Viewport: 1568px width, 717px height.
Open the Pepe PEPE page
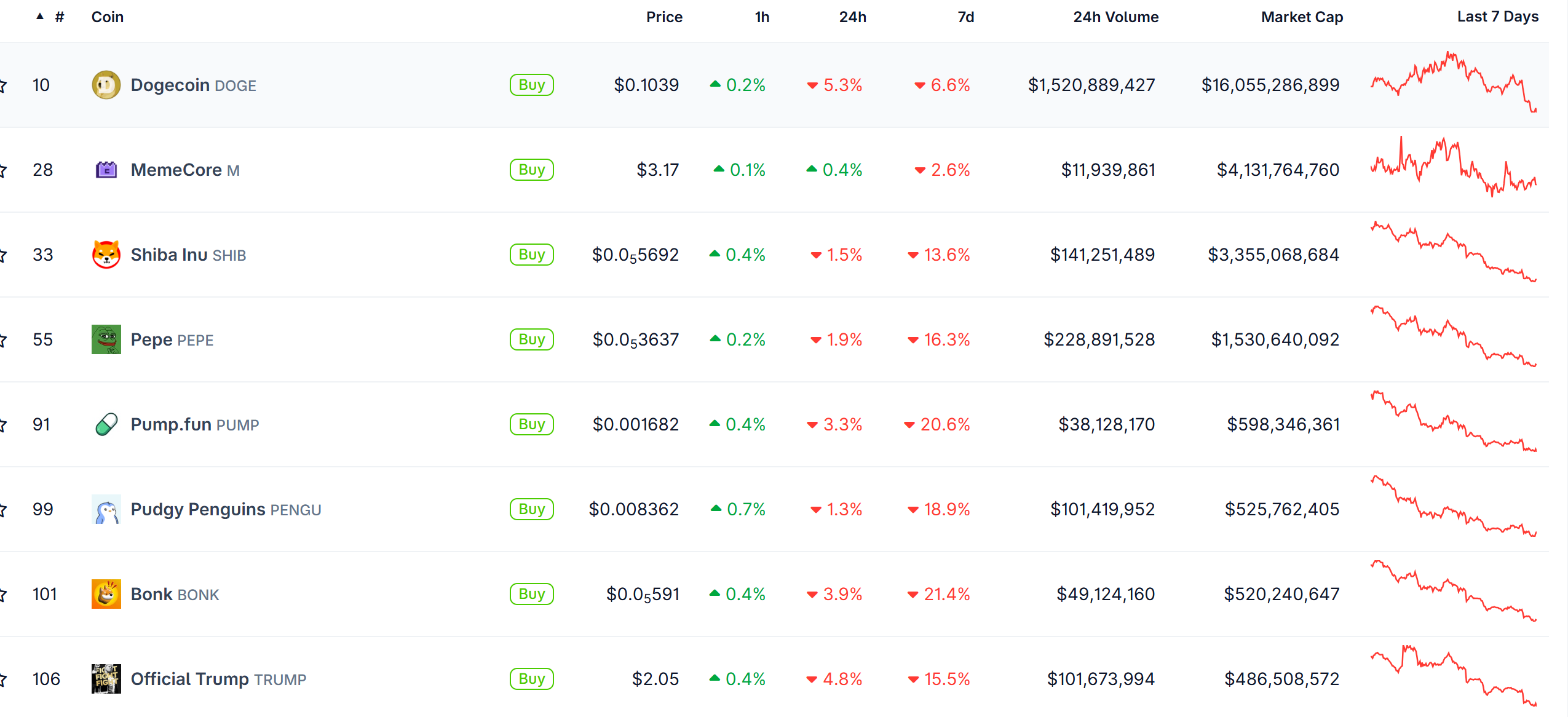172,339
